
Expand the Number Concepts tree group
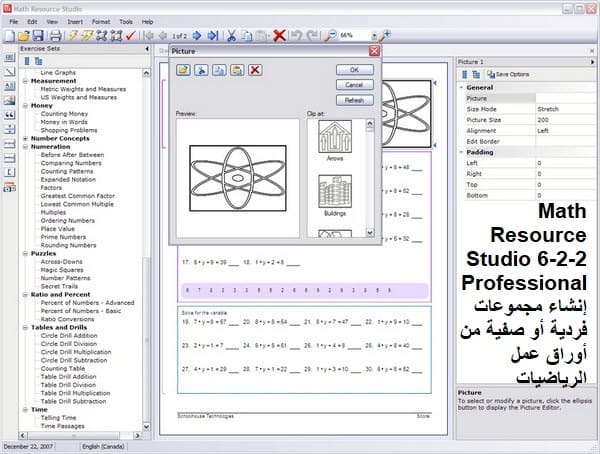pos(26,139)
